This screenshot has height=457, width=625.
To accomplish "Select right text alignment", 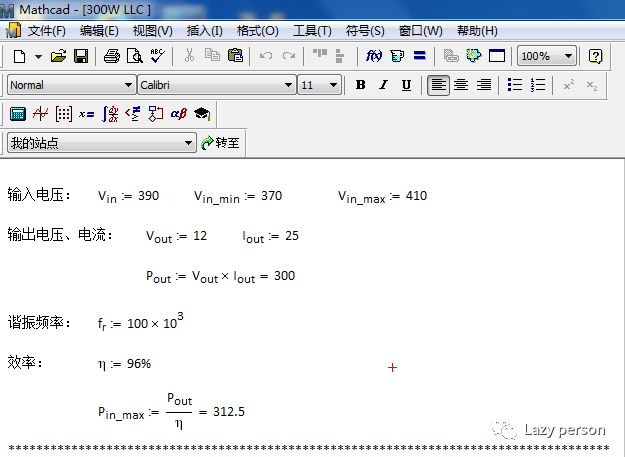I will (484, 85).
